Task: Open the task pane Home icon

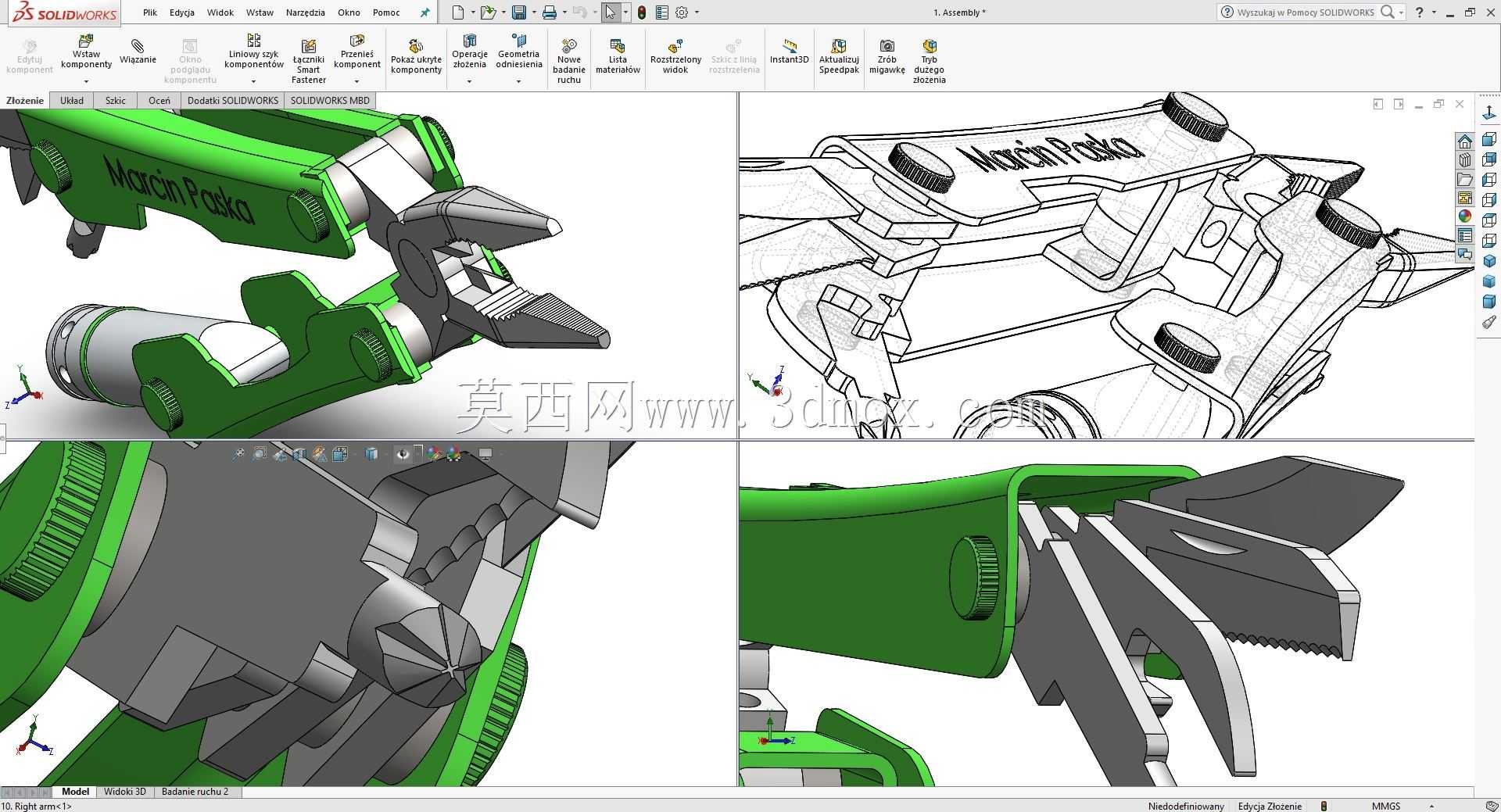Action: point(1464,141)
